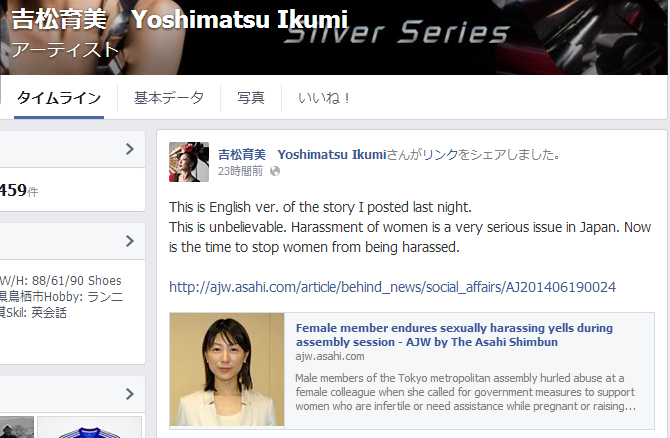Select the いいね！ tab
Image resolution: width=670 pixels, height=438 pixels.
(324, 98)
